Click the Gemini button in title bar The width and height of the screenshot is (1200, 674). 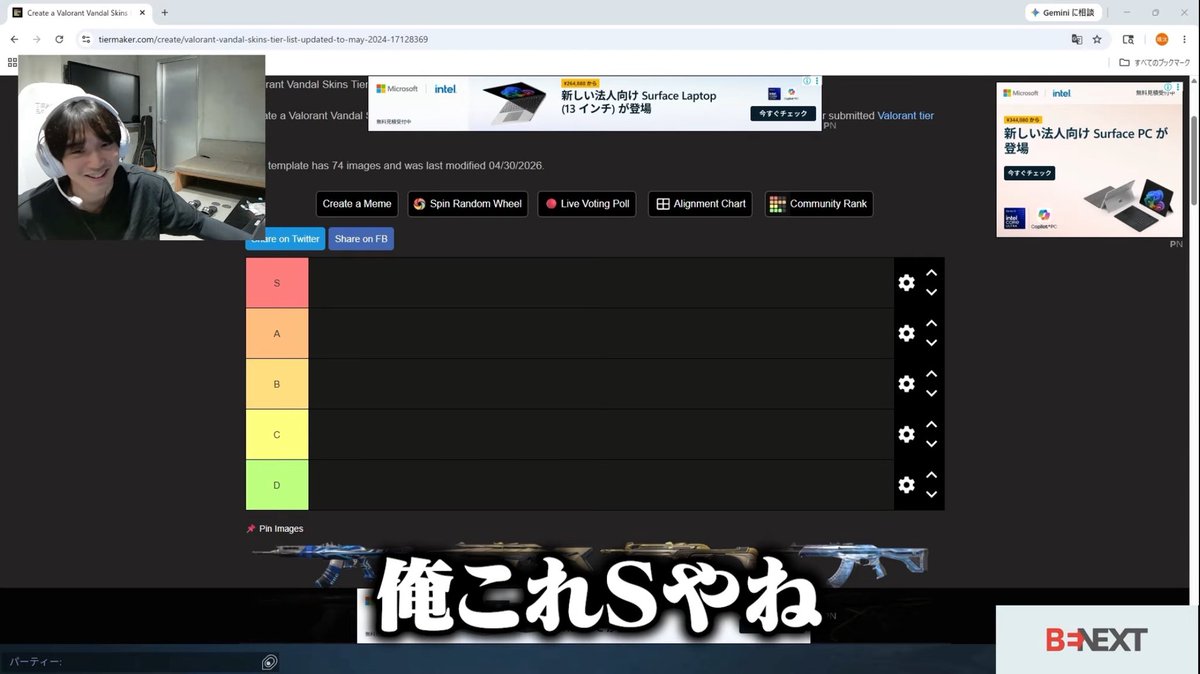pos(1063,12)
